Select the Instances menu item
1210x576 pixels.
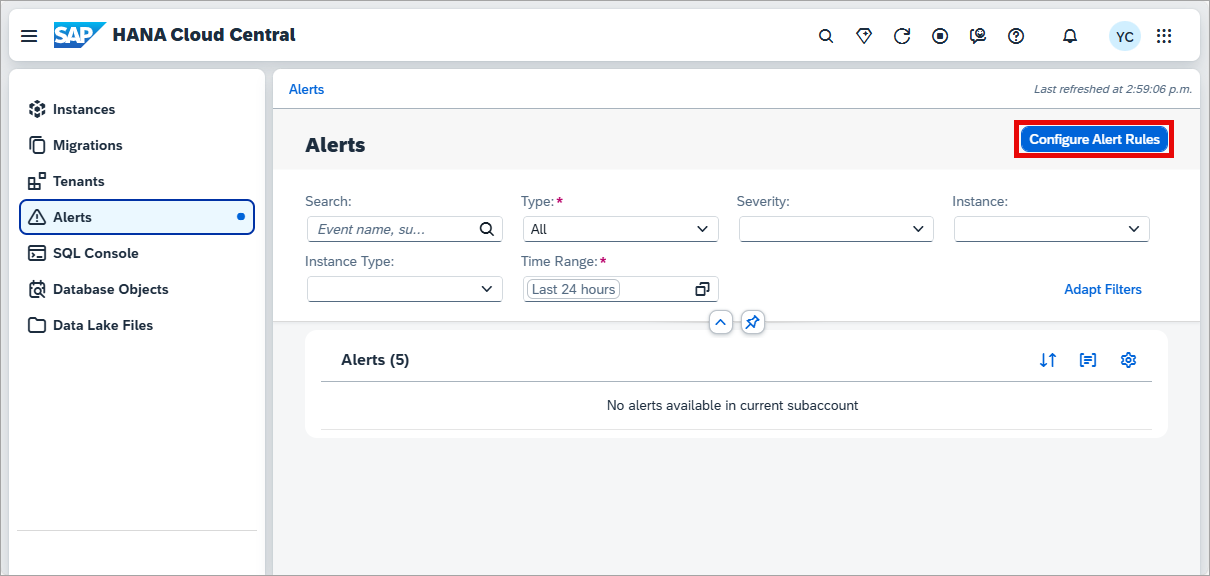pyautogui.click(x=137, y=109)
